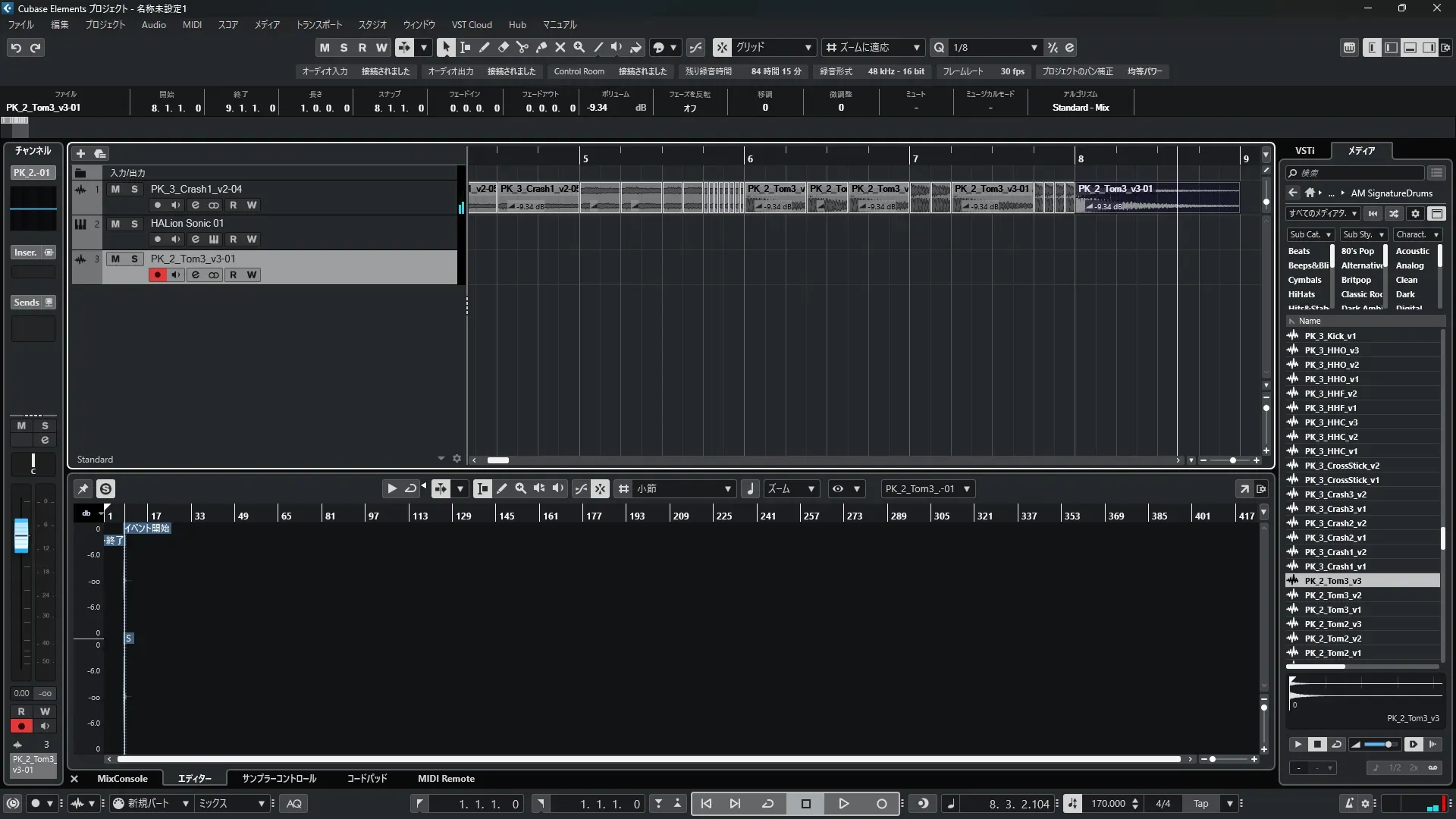This screenshot has width=1456, height=819.
Task: Select the Scissors split tool
Action: click(x=522, y=48)
